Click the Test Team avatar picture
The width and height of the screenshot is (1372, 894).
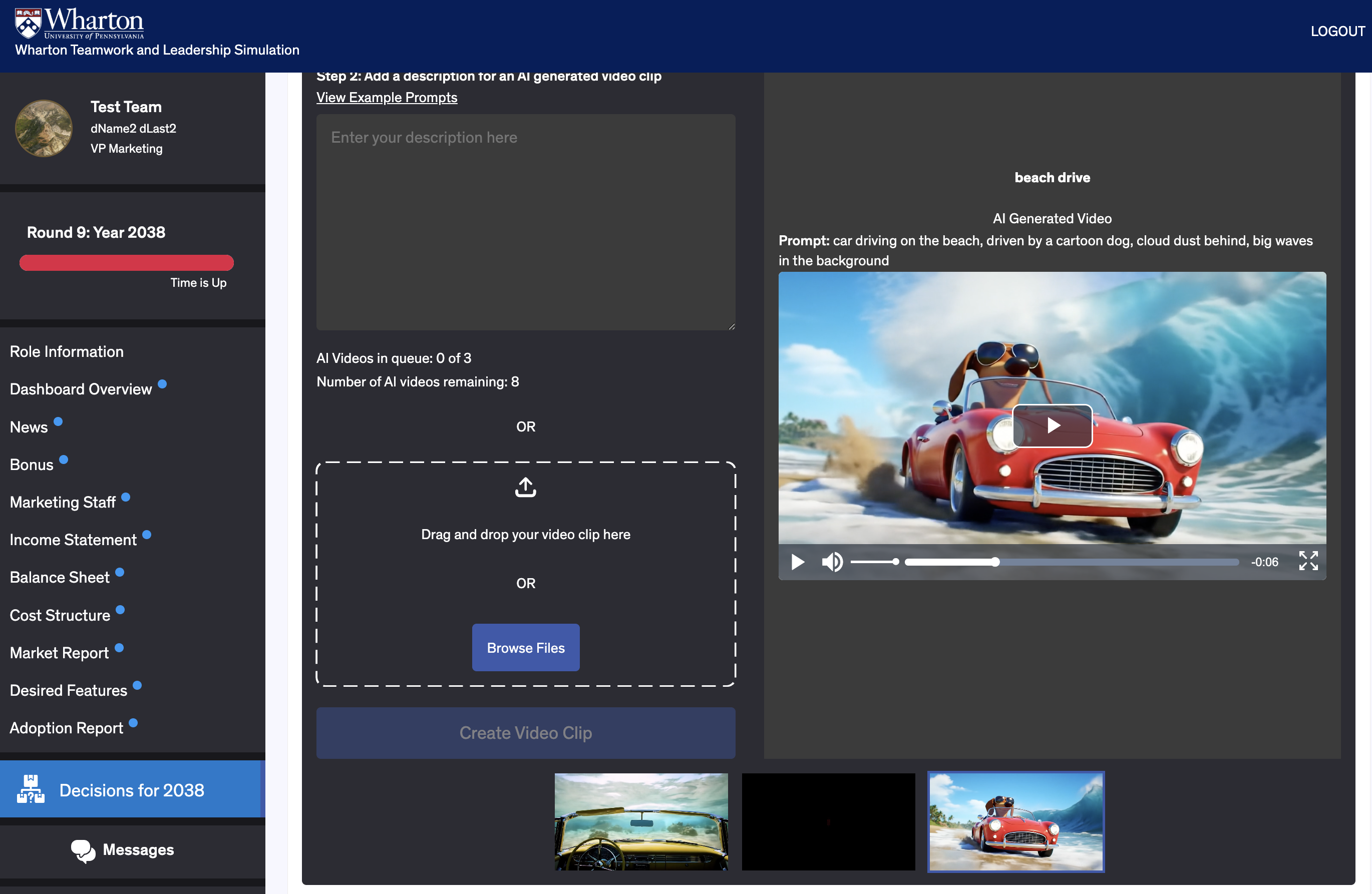coord(44,128)
